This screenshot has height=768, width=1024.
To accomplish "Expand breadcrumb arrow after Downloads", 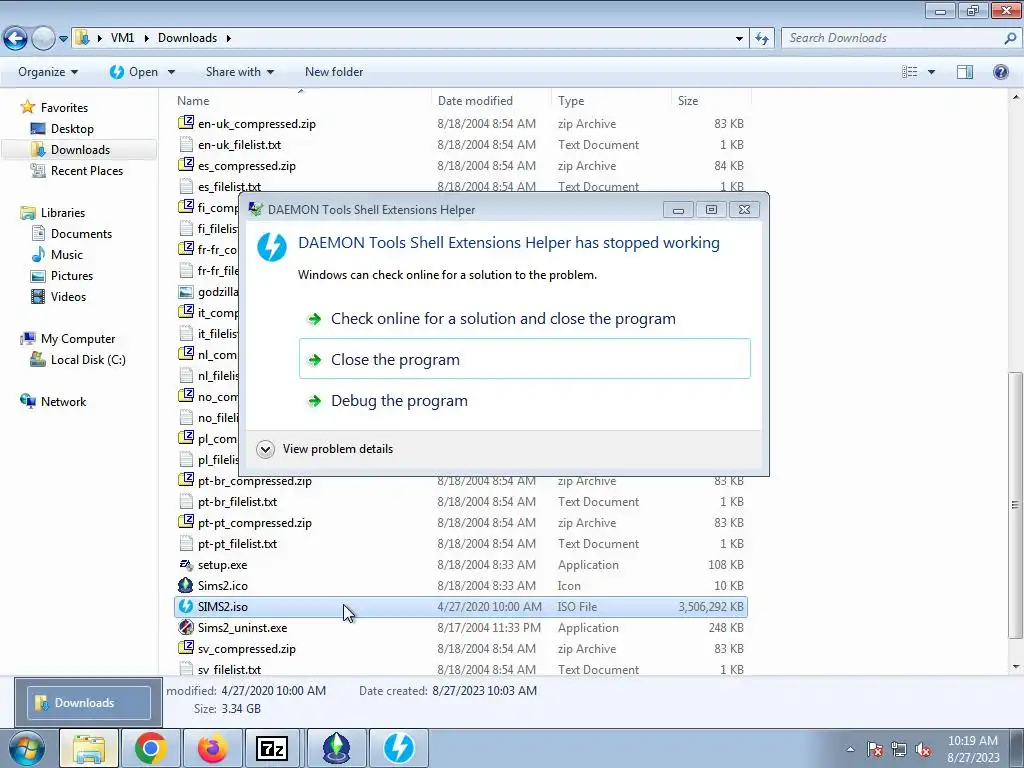I will [x=229, y=38].
